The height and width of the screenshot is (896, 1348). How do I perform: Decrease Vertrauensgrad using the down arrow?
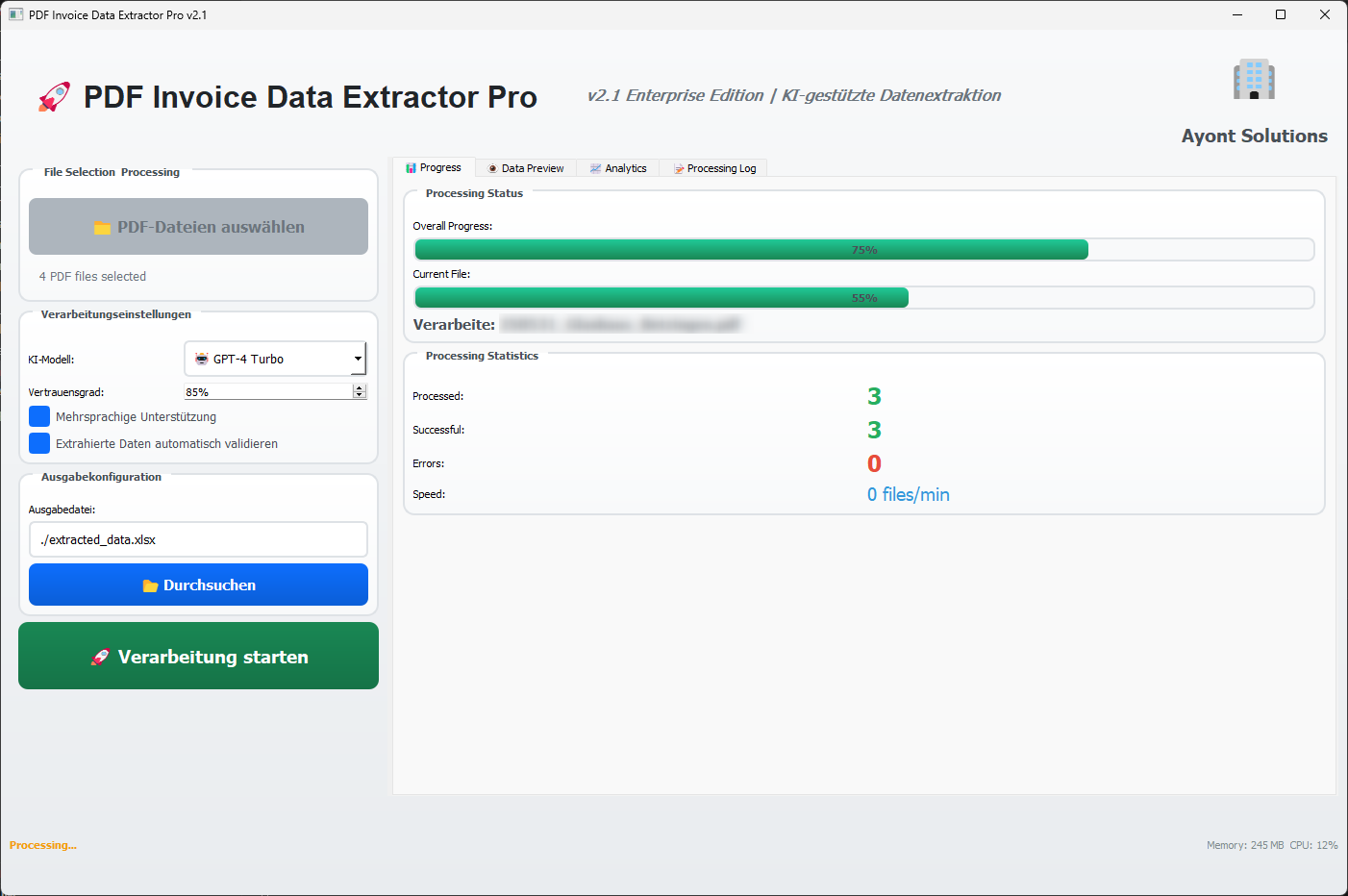pyautogui.click(x=360, y=395)
